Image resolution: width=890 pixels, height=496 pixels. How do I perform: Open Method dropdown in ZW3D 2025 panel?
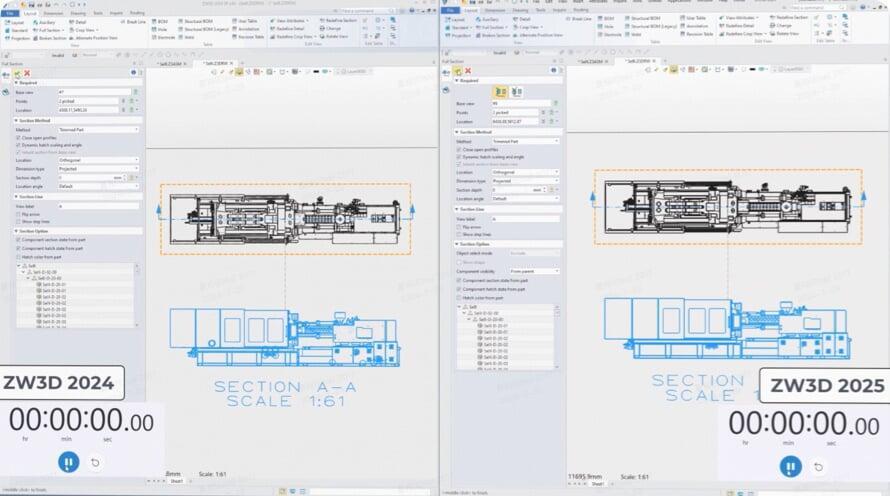click(525, 141)
